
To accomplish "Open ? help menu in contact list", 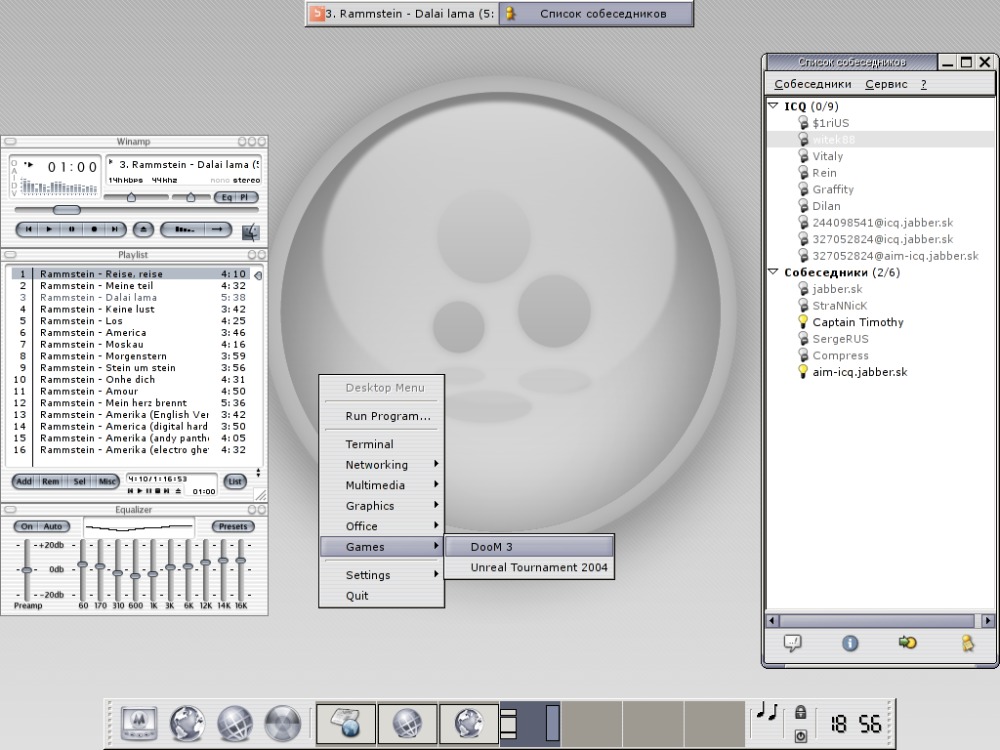I will (x=923, y=84).
